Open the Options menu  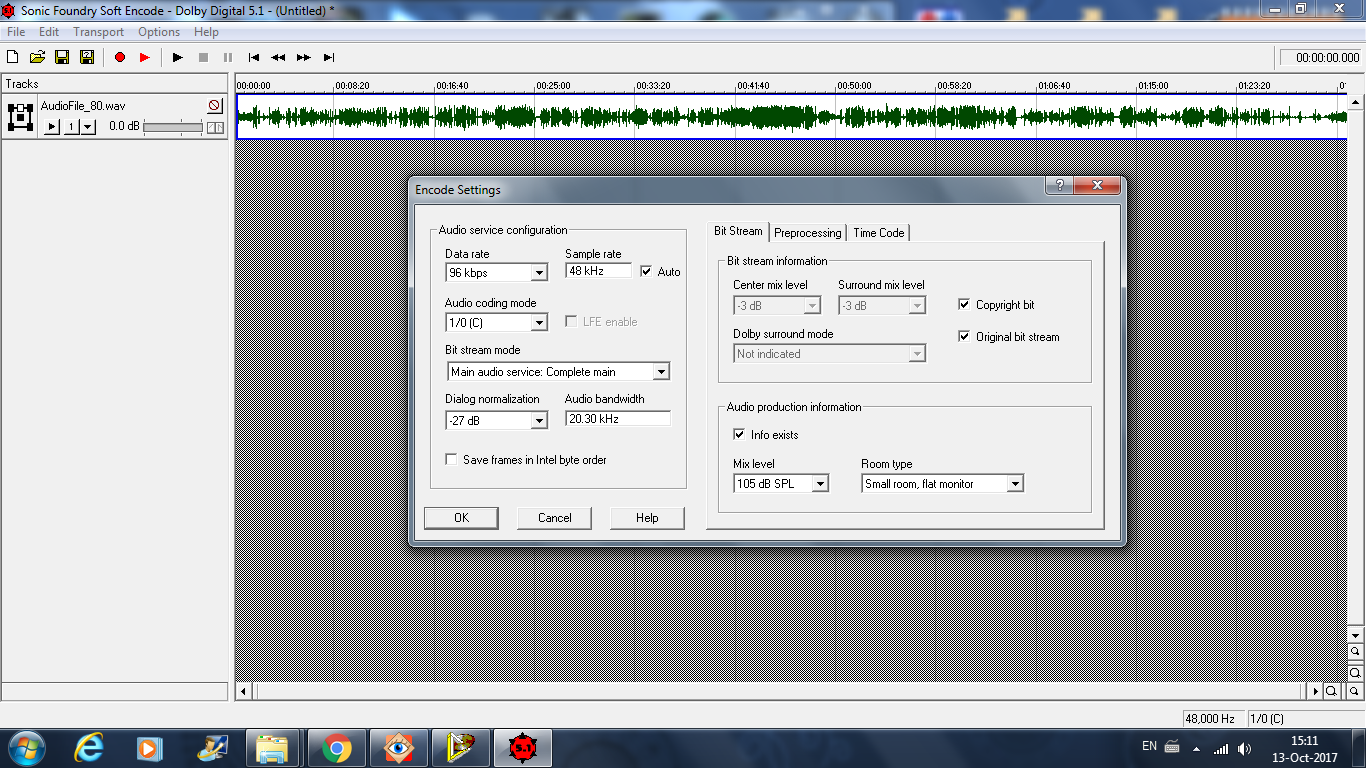coord(159,32)
